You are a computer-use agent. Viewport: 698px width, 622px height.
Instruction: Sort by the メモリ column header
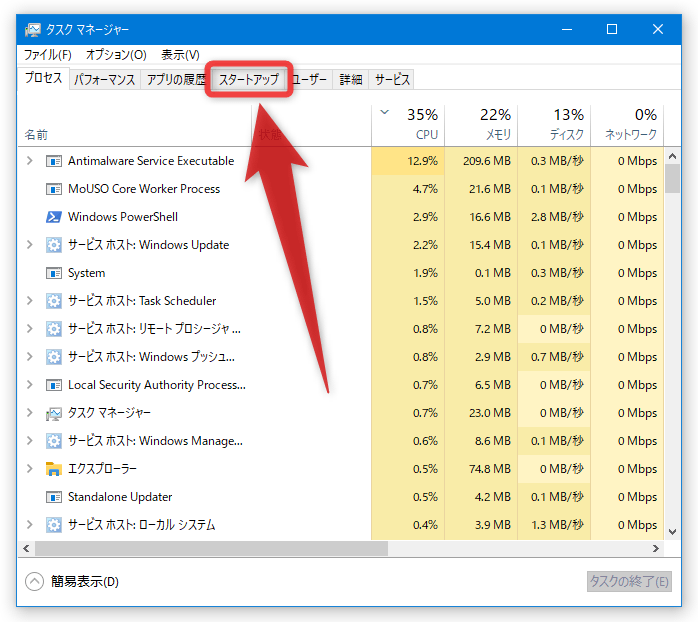(481, 125)
